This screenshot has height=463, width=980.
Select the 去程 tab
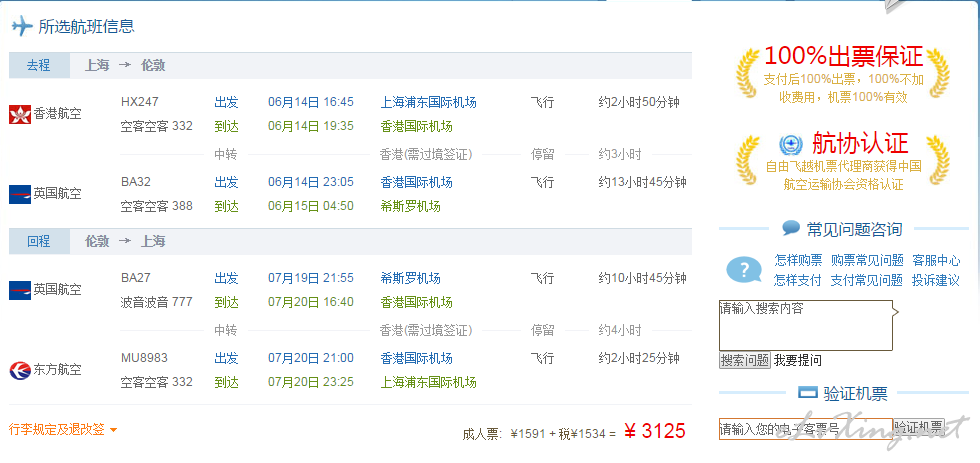[x=39, y=65]
